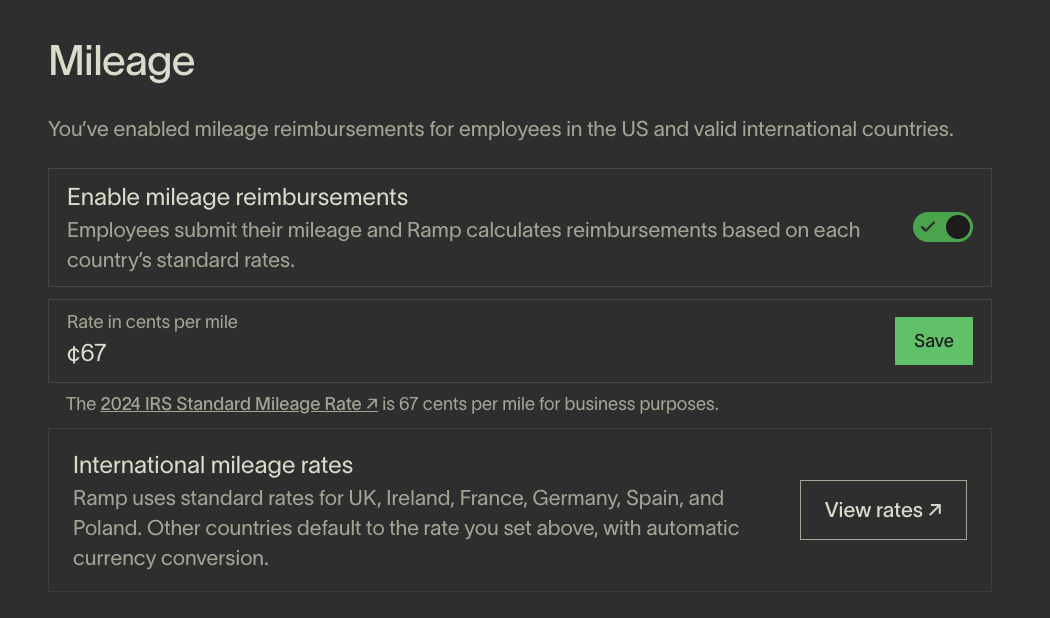This screenshot has height=618, width=1050.
Task: Turn off the Enable mileage reimbursements setting
Action: tap(942, 227)
